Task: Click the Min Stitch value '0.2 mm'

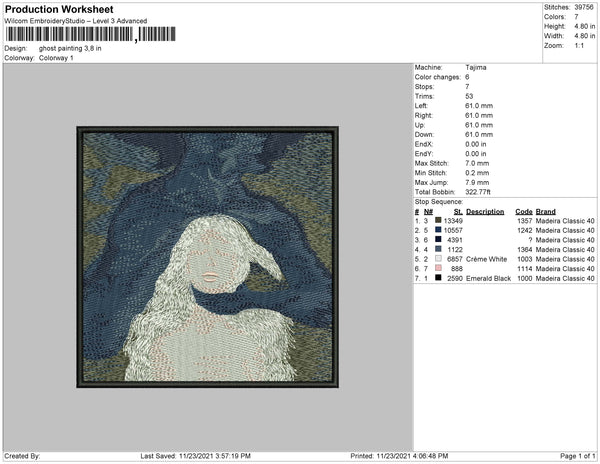Action: [477, 173]
